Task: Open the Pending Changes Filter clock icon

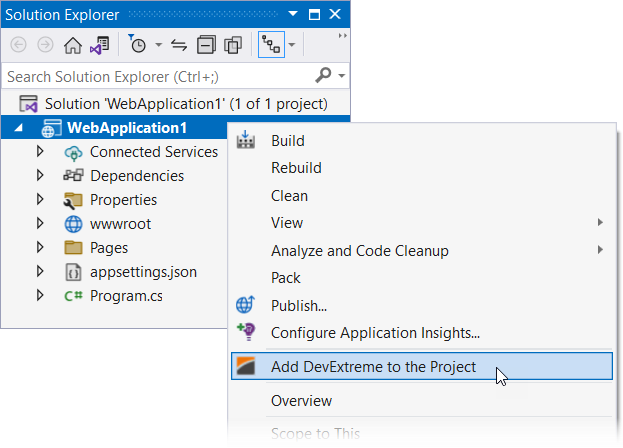Action: pos(137,44)
